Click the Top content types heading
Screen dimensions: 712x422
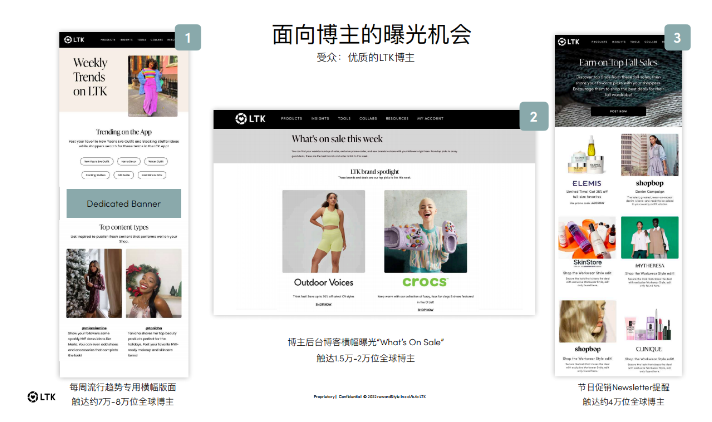124,227
